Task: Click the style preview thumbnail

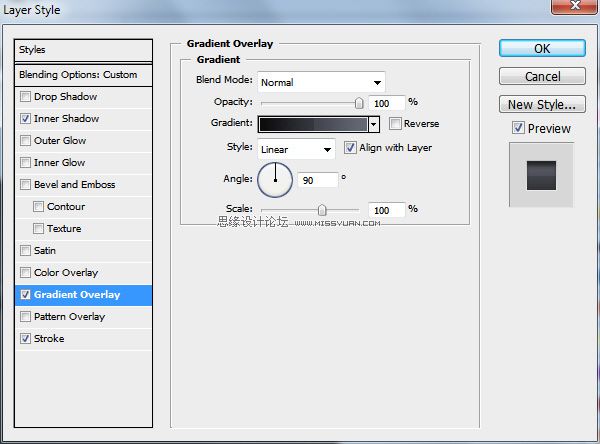Action: (x=541, y=175)
